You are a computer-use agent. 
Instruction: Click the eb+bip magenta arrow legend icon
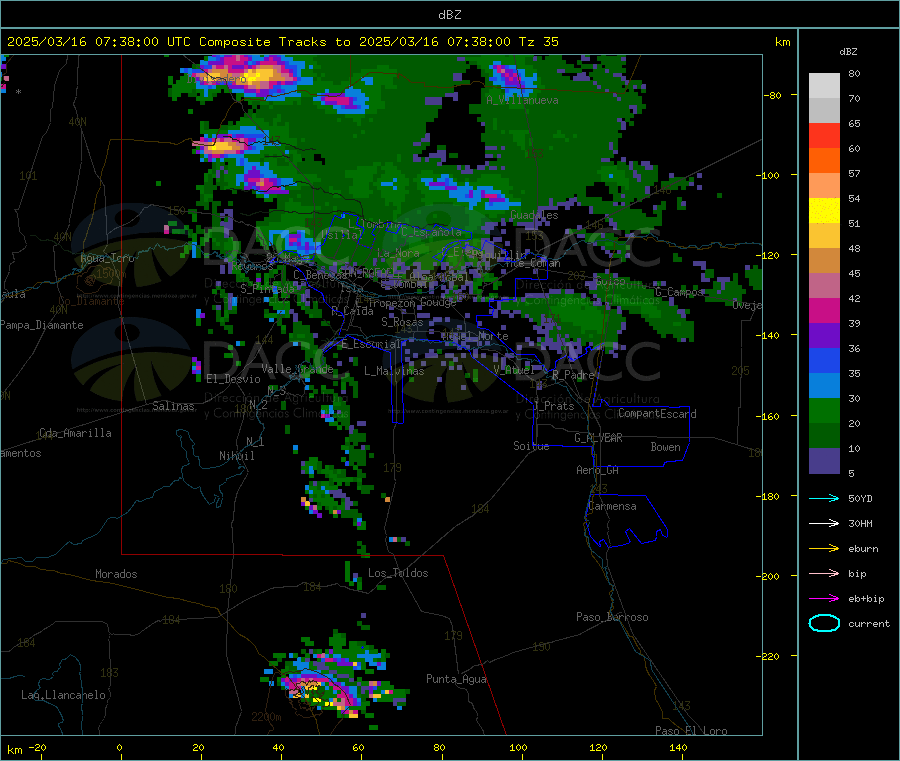[824, 599]
